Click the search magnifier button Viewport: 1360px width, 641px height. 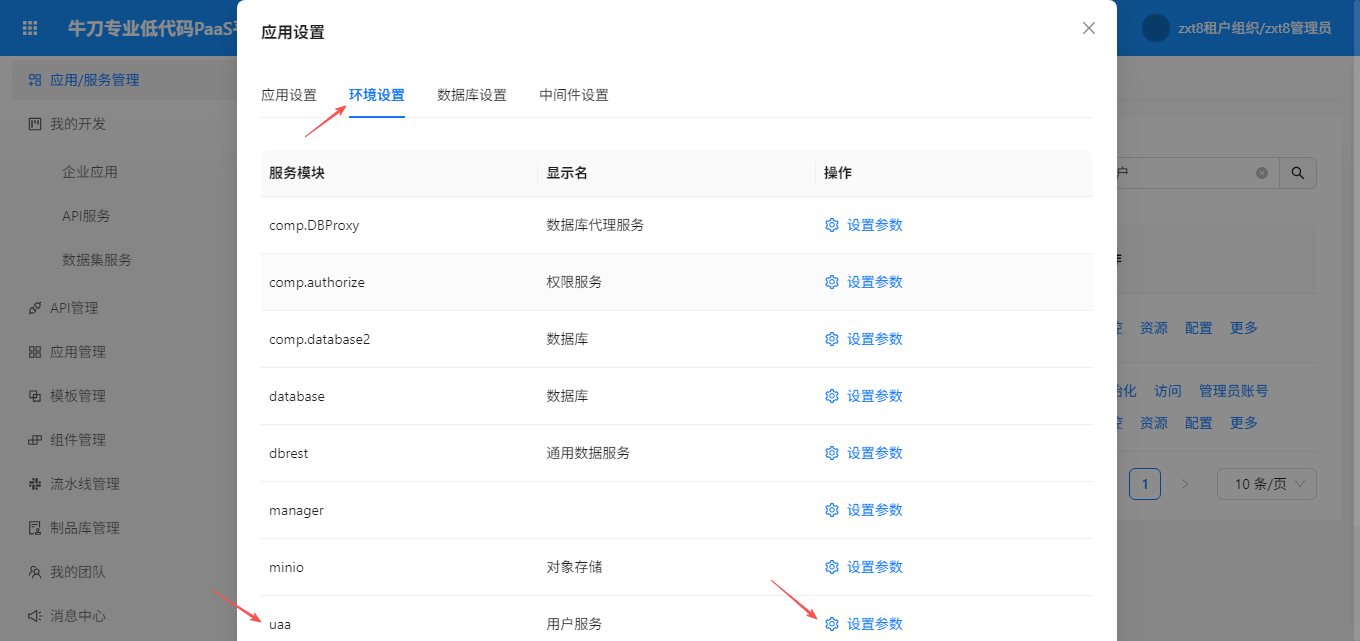point(1298,173)
